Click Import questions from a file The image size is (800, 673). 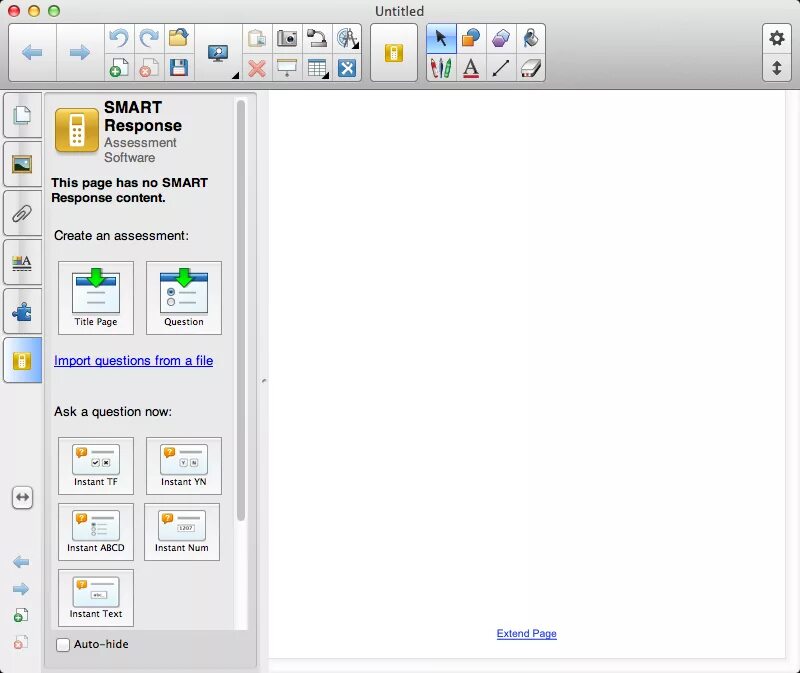point(134,361)
